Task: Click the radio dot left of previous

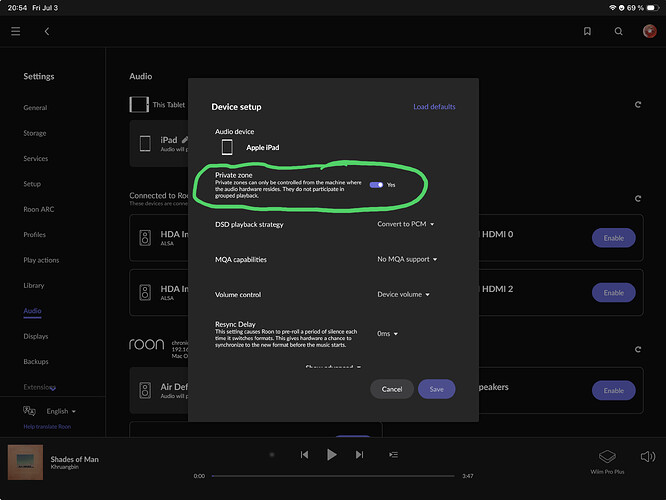Action: 272,455
